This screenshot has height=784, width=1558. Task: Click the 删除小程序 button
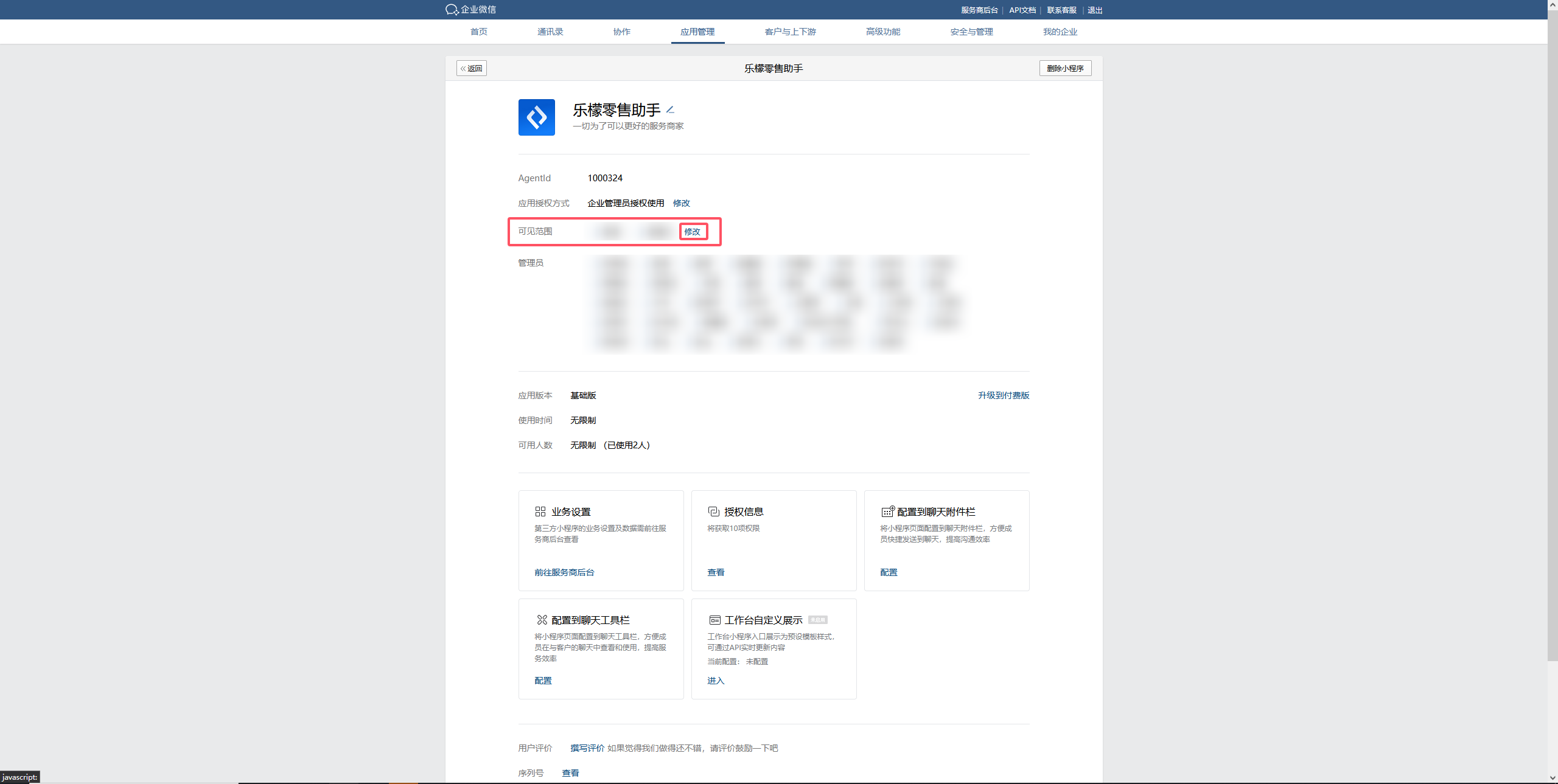coord(1065,68)
